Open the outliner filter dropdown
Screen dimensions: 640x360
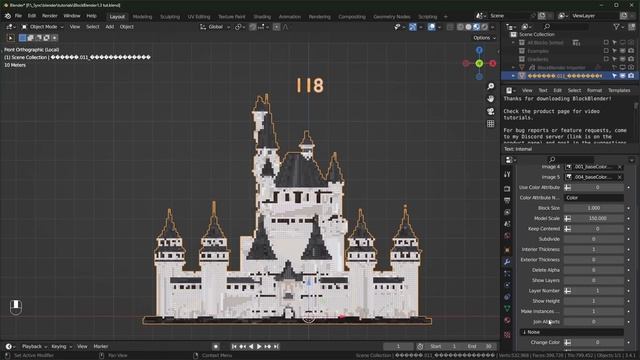coord(618,27)
